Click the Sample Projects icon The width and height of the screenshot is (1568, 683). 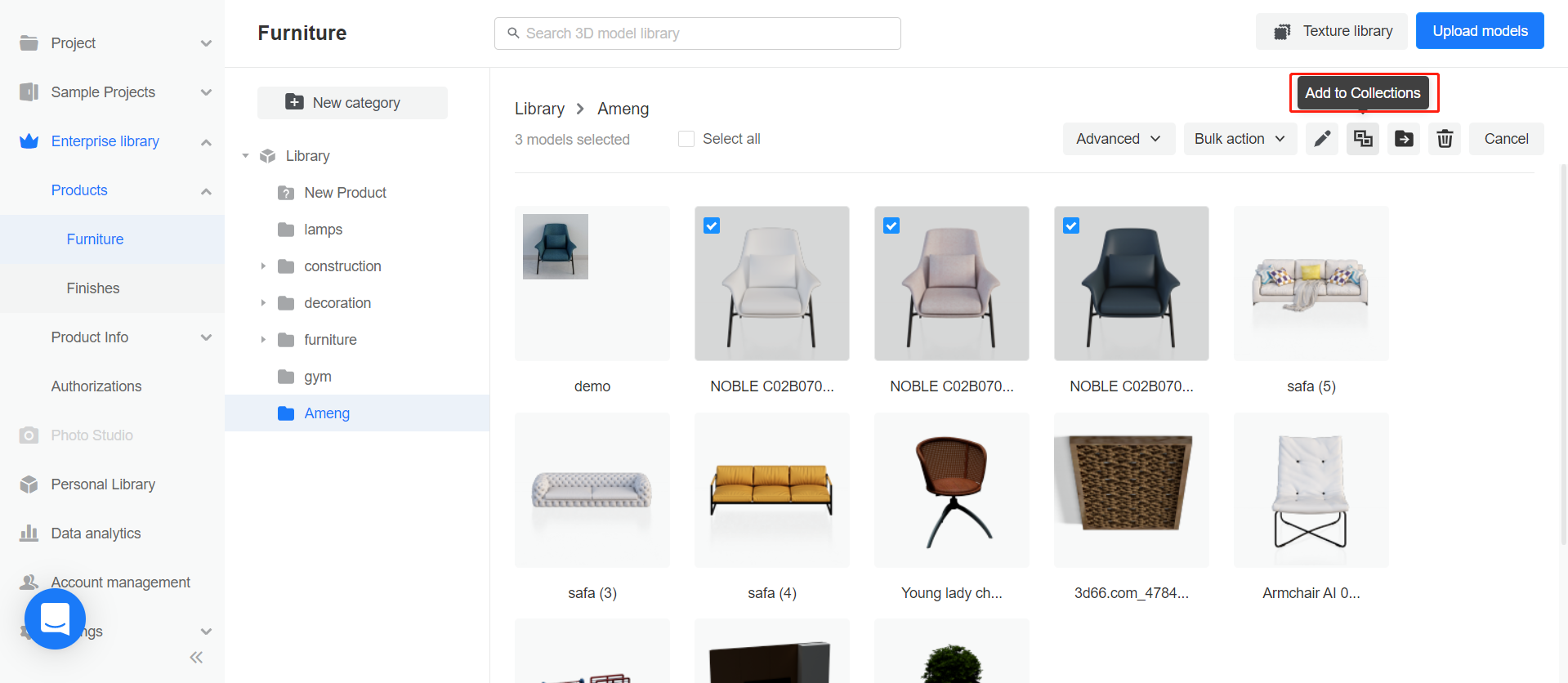29,92
